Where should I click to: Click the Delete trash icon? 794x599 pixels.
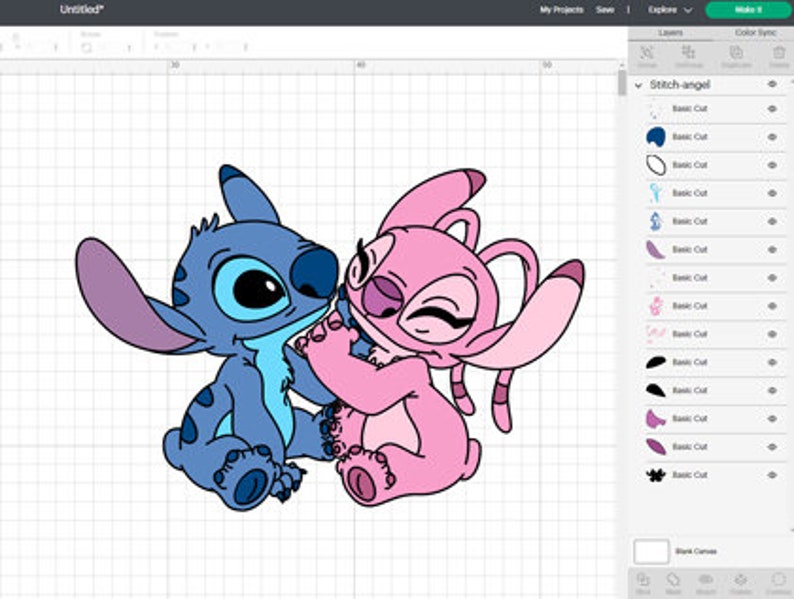[779, 53]
